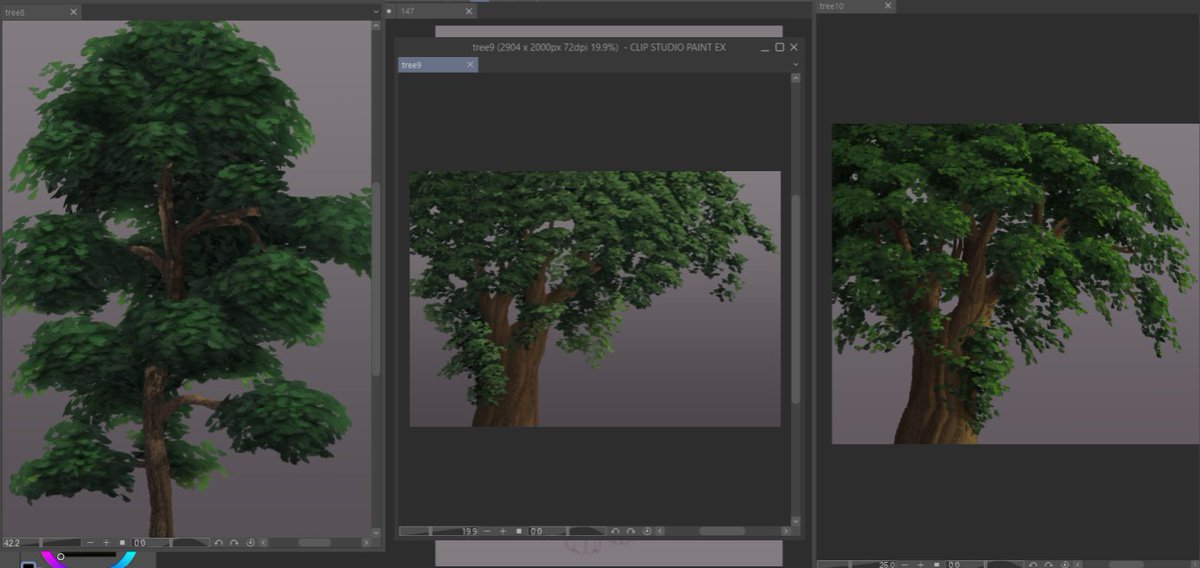Screen dimensions: 1200x568
Task: Click tree9 horizontal scrollbar right arrow
Action: tap(785, 531)
